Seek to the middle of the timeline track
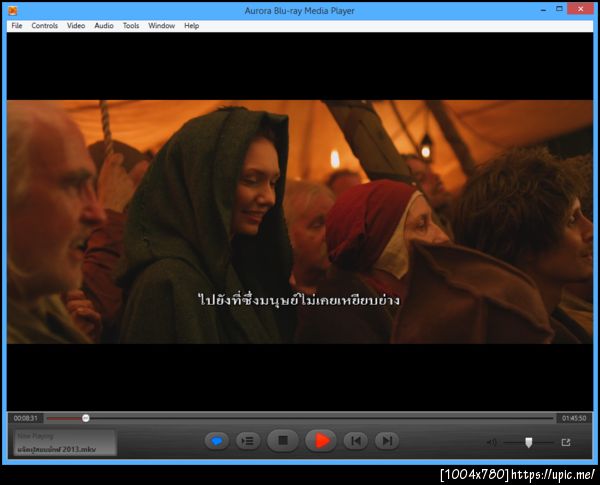The width and height of the screenshot is (600, 485). point(300,418)
